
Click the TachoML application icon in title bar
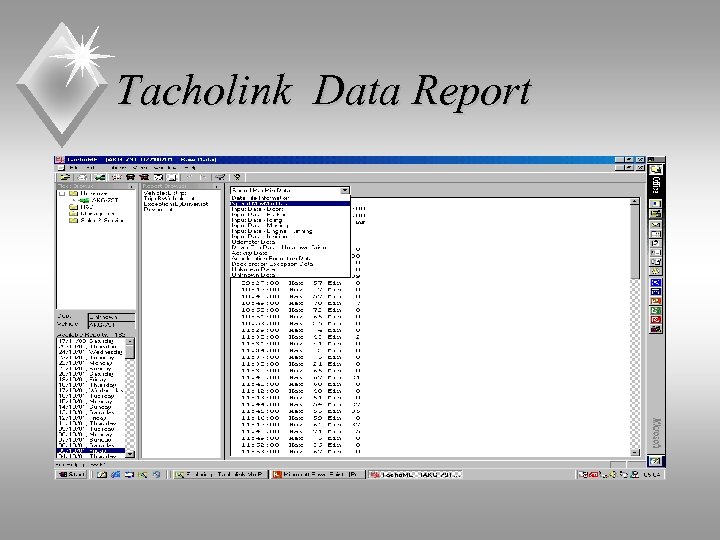(59, 160)
